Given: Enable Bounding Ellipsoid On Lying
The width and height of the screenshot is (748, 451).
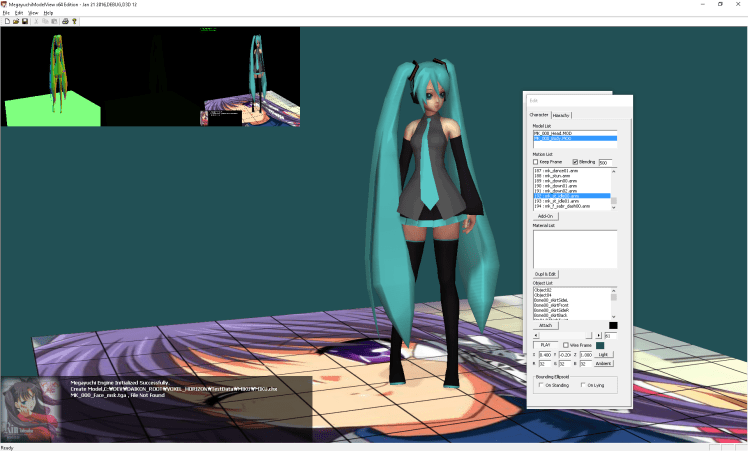Looking at the screenshot, I should point(583,385).
